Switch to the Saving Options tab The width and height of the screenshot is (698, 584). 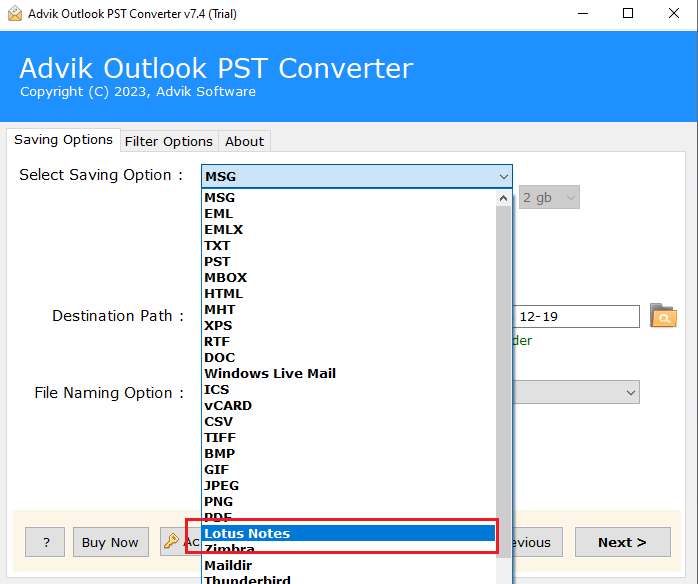(63, 140)
